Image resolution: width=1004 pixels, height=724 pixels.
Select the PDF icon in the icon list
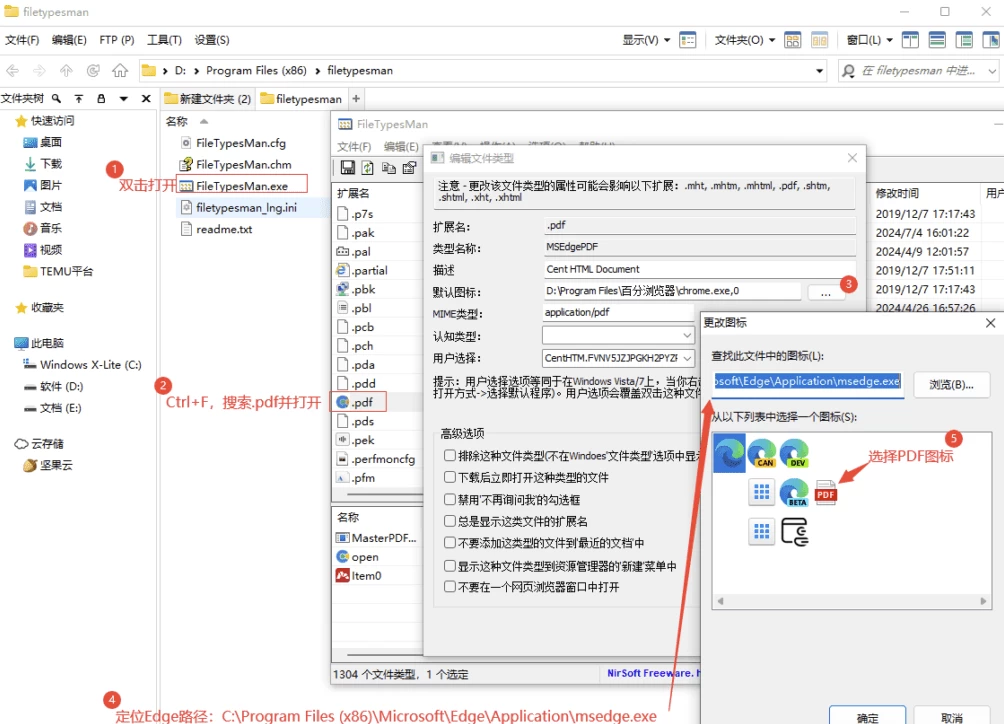click(x=826, y=492)
